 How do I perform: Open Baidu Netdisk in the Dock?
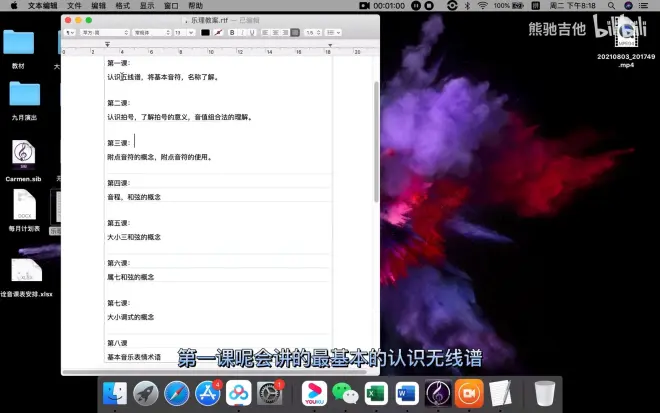pyautogui.click(x=238, y=393)
